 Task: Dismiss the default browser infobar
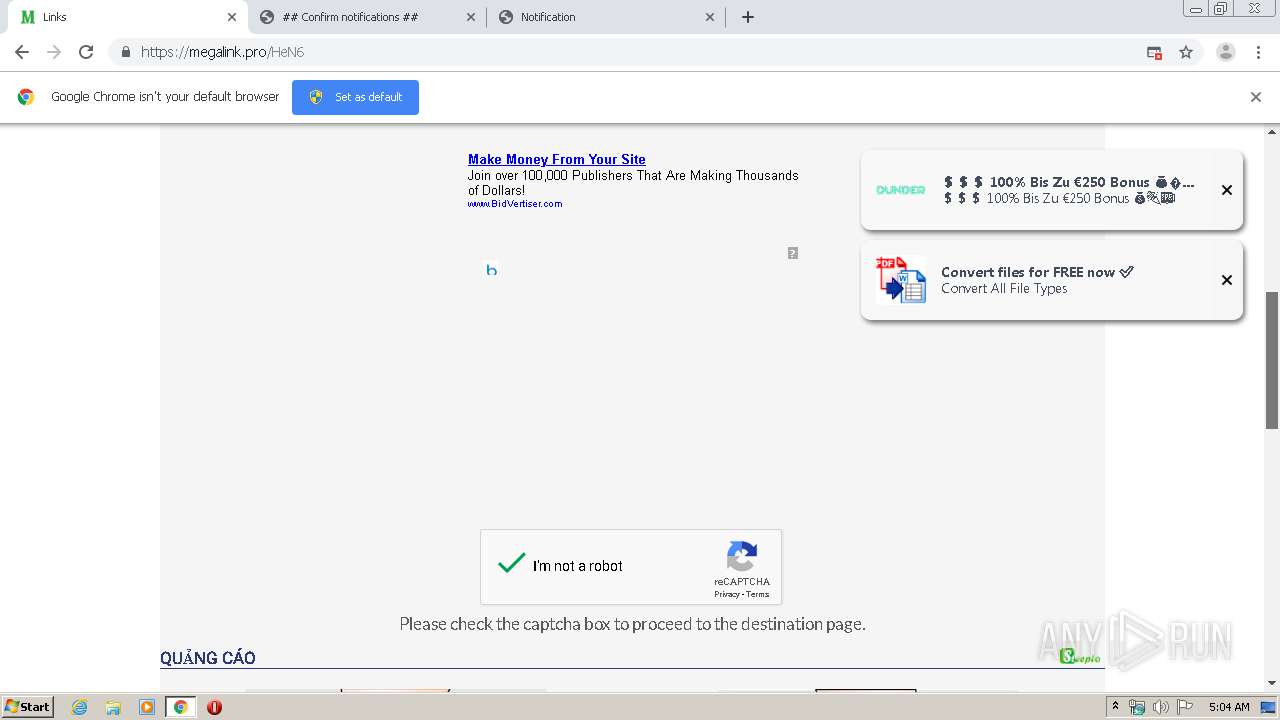click(x=1256, y=97)
